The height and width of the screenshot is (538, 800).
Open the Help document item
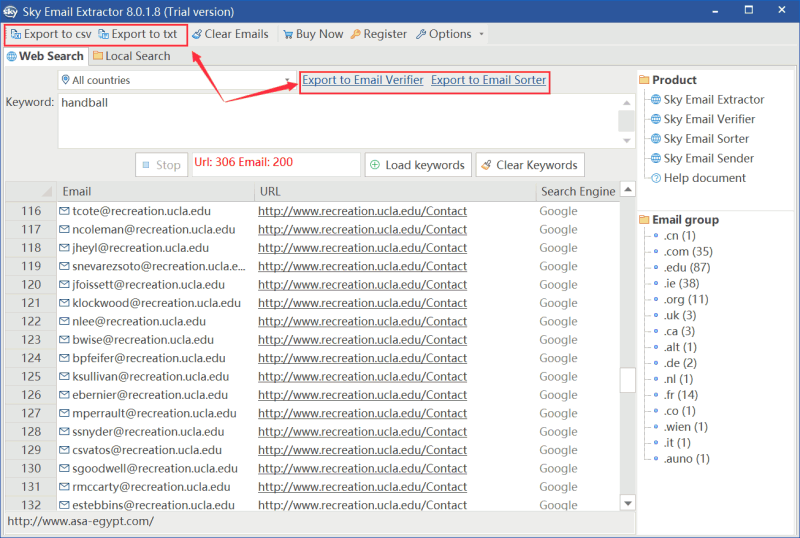pos(704,178)
